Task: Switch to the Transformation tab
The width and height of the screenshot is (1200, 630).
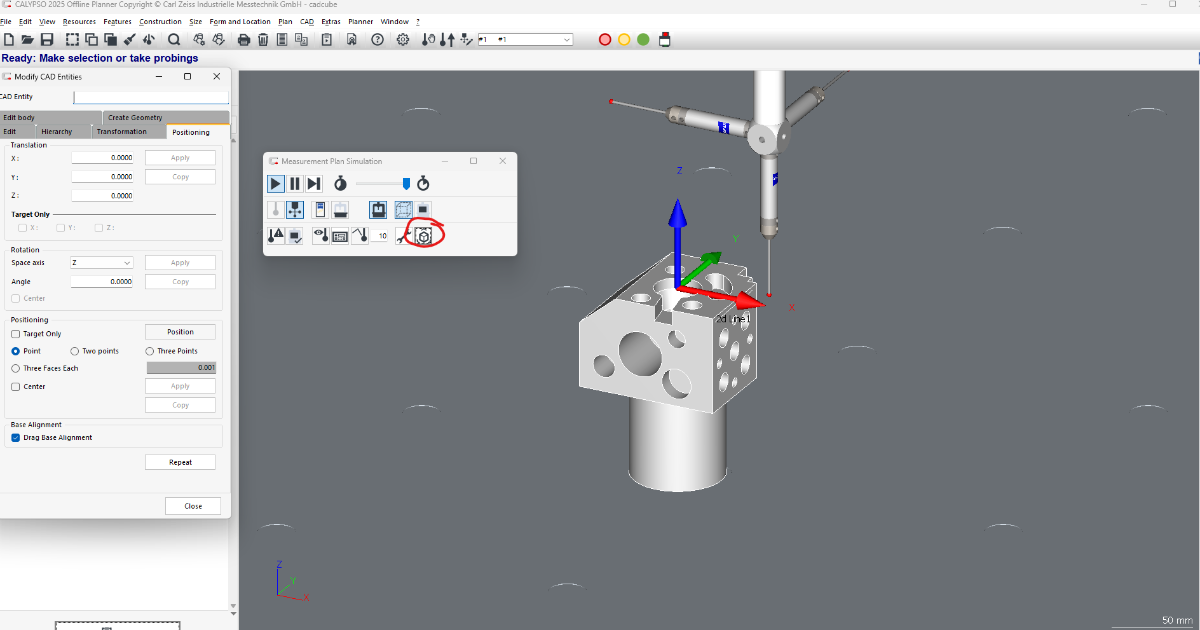Action: pyautogui.click(x=122, y=132)
